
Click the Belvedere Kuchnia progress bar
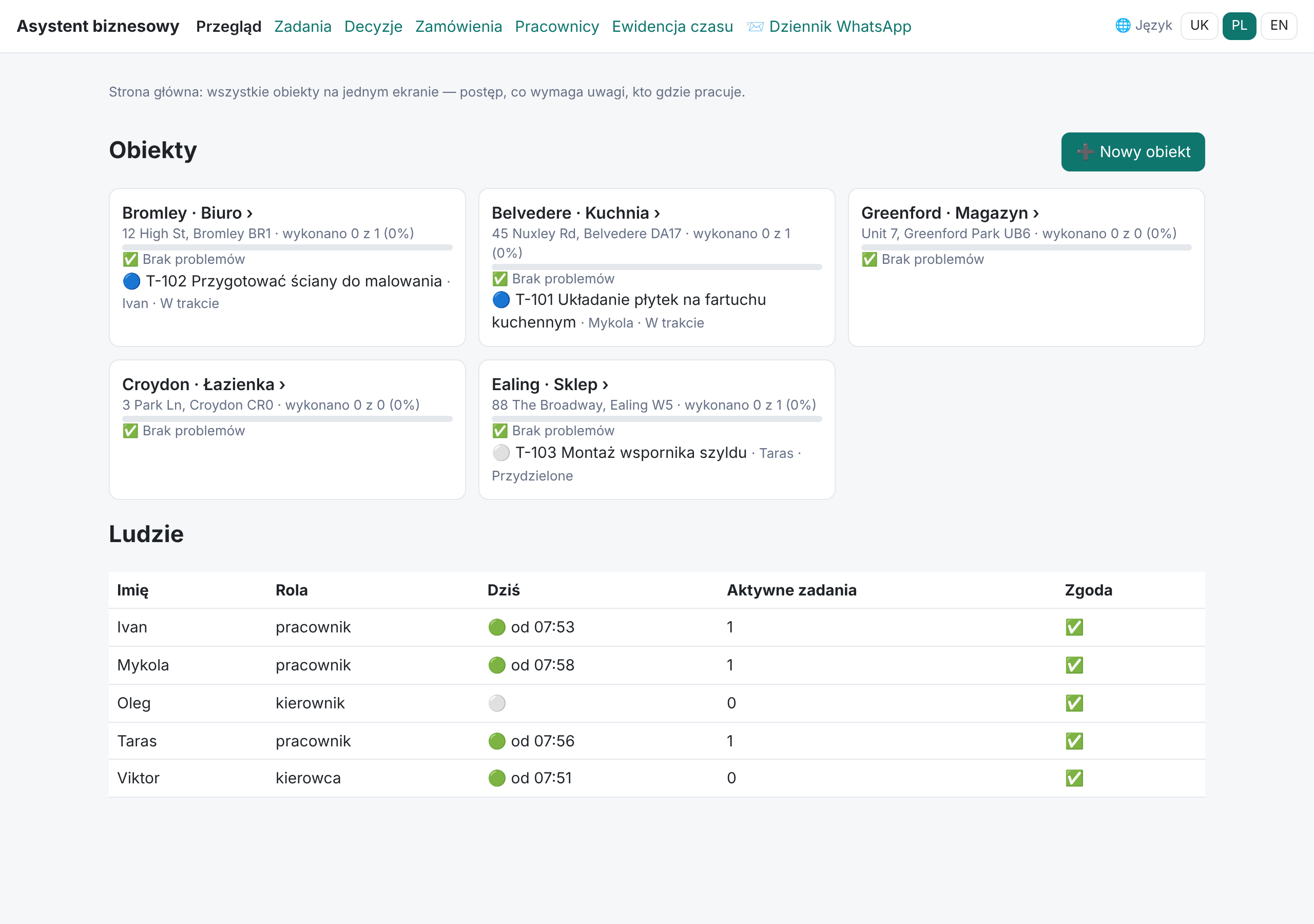point(656,267)
